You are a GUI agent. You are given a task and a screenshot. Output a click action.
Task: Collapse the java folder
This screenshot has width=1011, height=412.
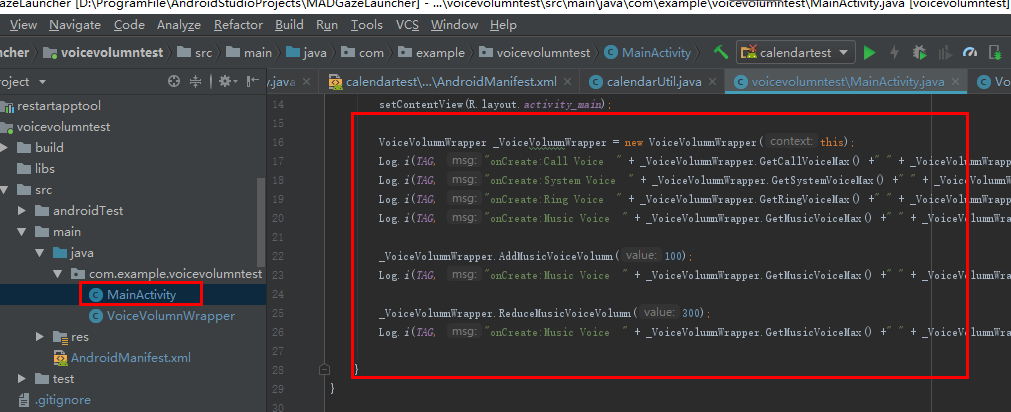pyautogui.click(x=40, y=253)
